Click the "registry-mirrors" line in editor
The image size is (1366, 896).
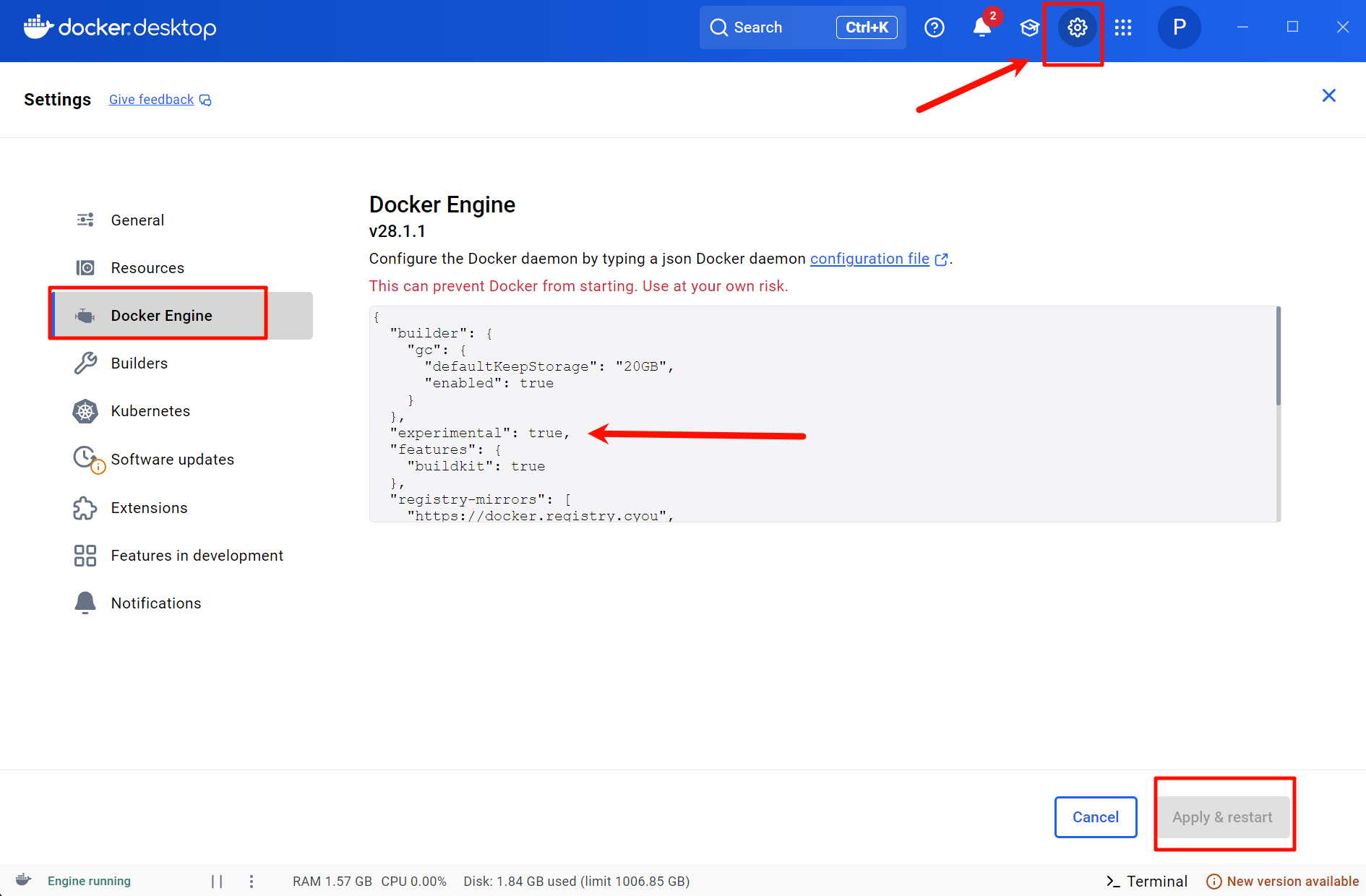pyautogui.click(x=481, y=499)
